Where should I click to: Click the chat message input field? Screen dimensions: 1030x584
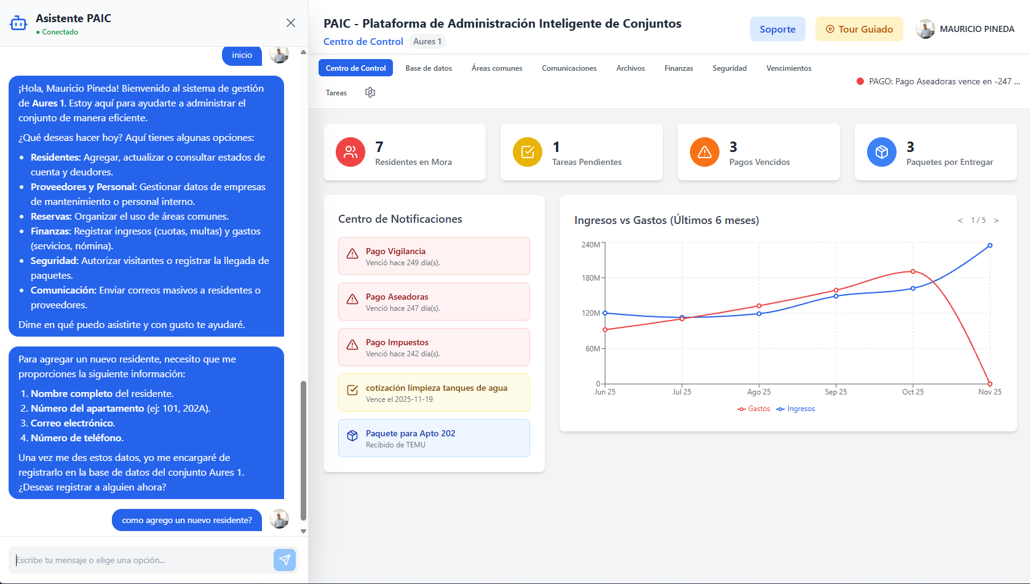point(141,560)
